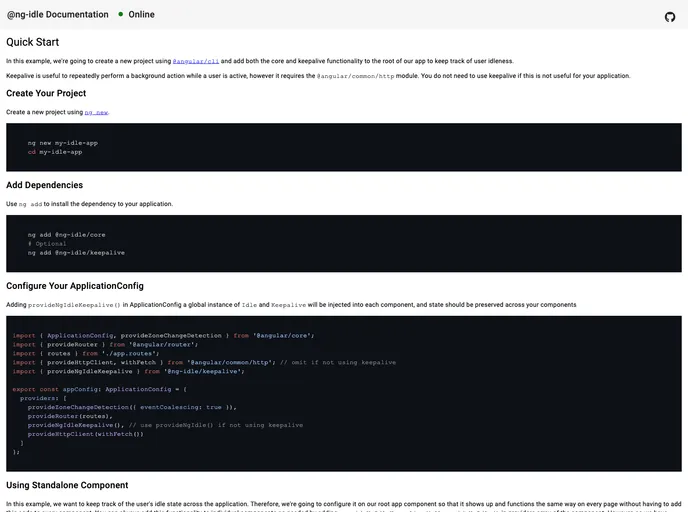Click the provideHttpClient(withFetch()) code line

[x=85, y=434]
